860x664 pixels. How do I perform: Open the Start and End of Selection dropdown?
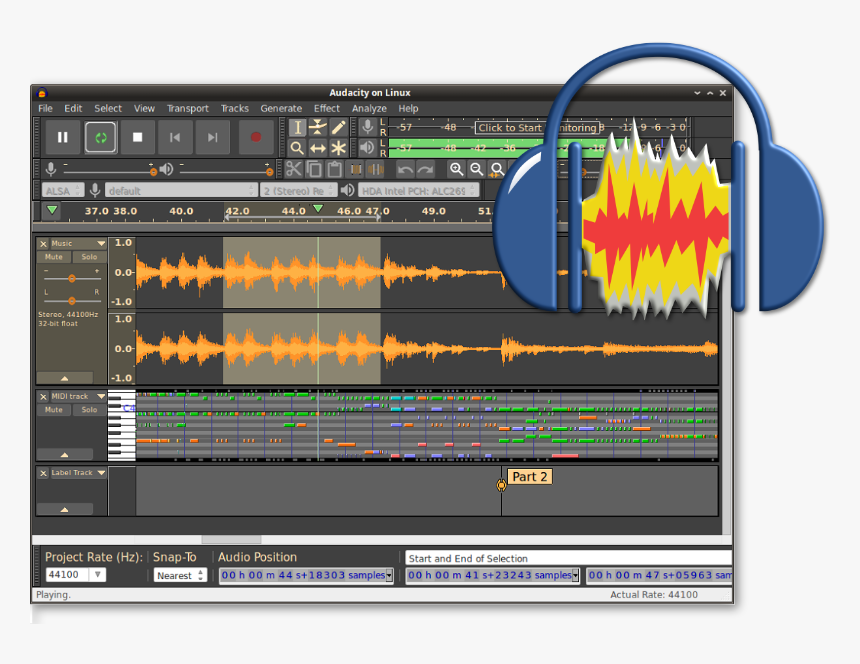click(568, 558)
